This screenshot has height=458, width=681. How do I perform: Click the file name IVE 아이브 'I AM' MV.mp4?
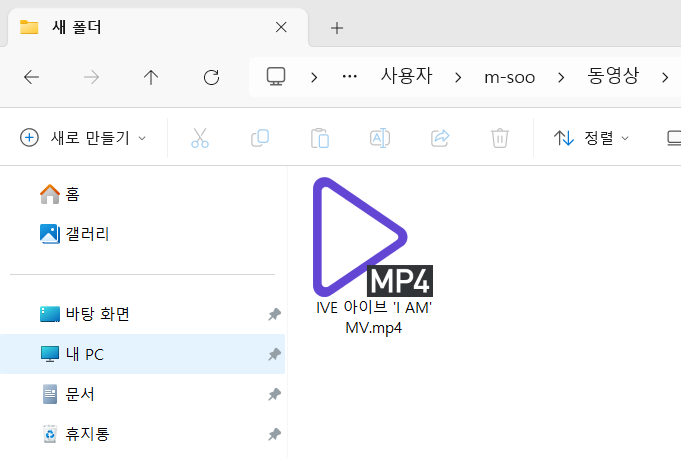point(374,317)
